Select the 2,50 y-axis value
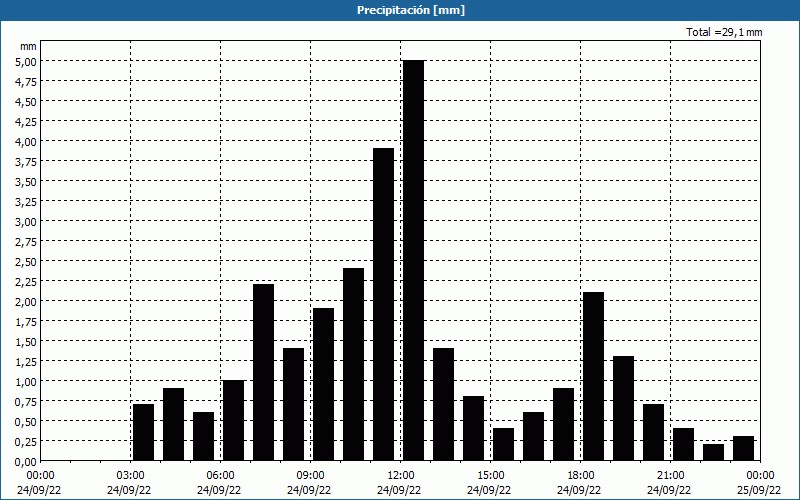 click(26, 261)
